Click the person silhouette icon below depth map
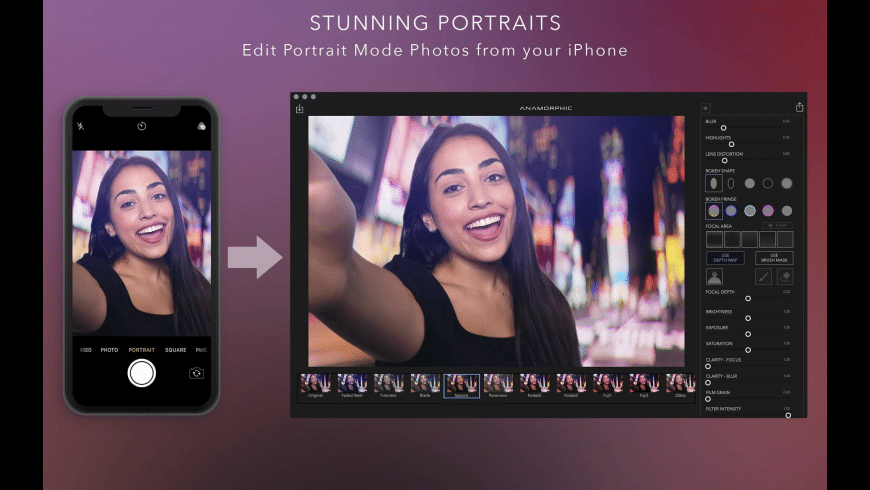870x490 pixels. click(x=715, y=277)
